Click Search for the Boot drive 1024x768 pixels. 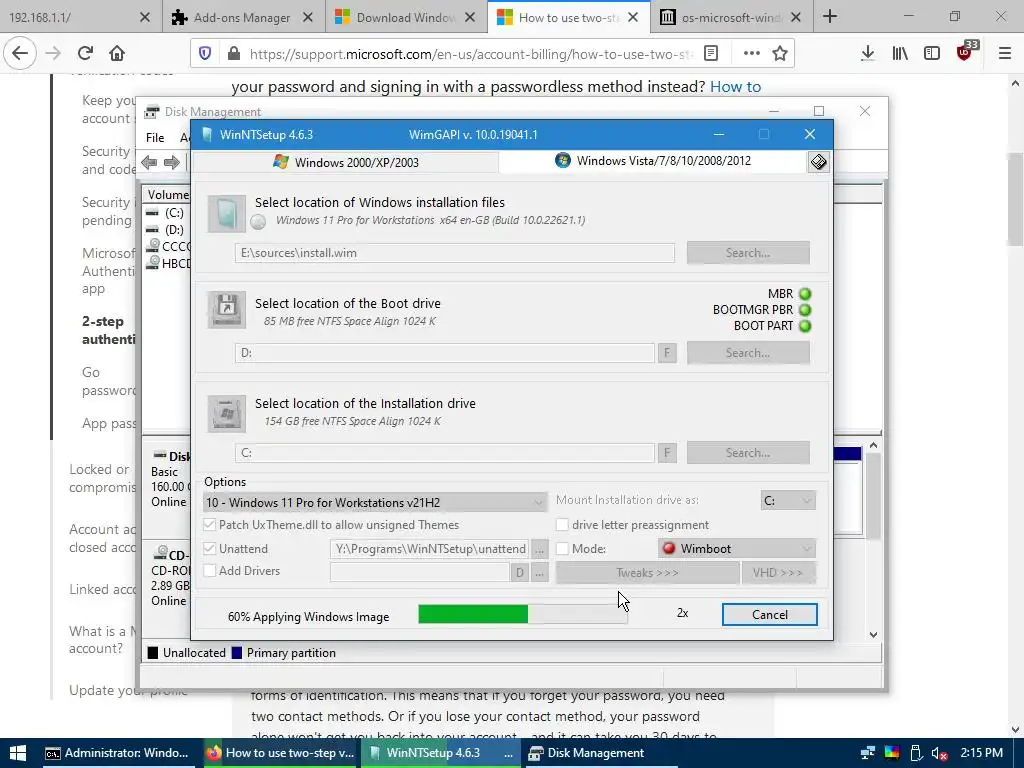coord(748,353)
